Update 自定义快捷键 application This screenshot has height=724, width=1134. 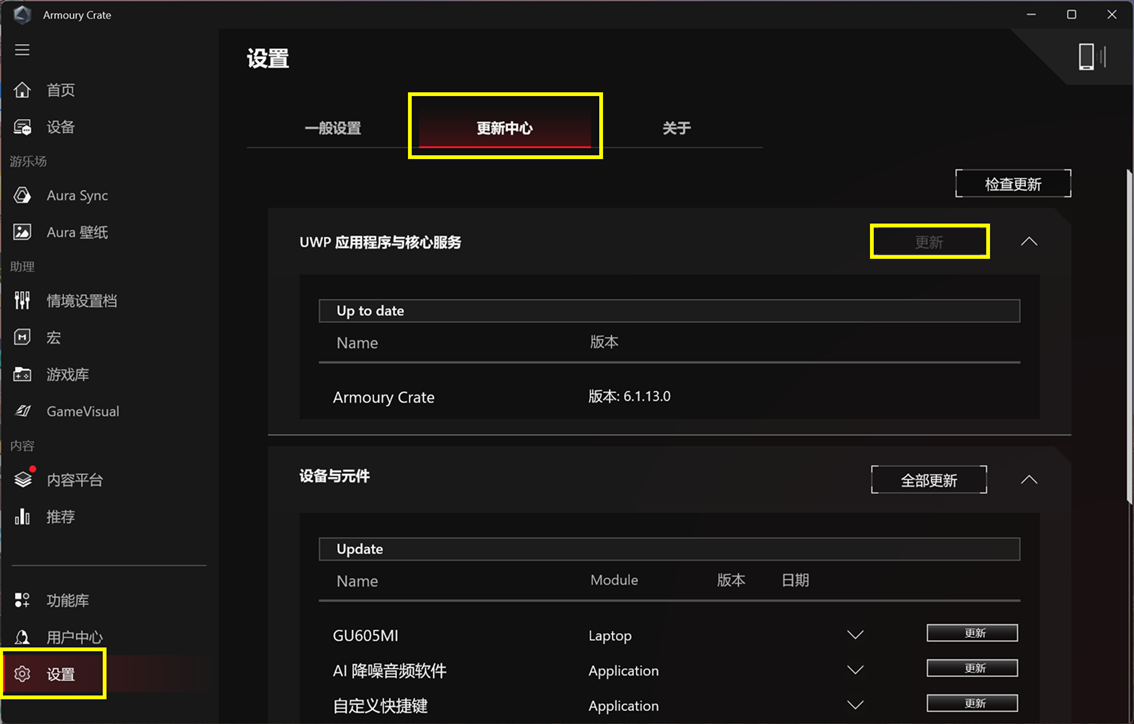[972, 703]
